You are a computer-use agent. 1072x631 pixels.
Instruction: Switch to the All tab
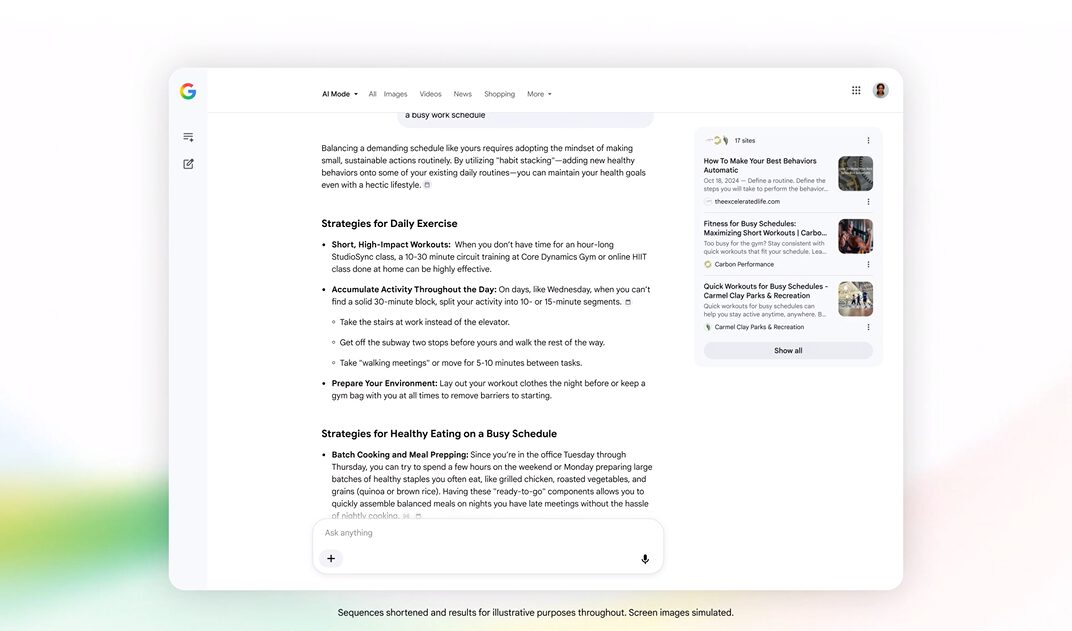[x=372, y=94]
